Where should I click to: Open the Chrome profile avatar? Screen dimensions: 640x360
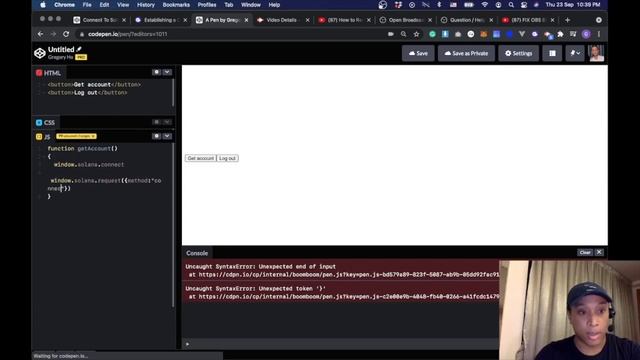[x=586, y=34]
